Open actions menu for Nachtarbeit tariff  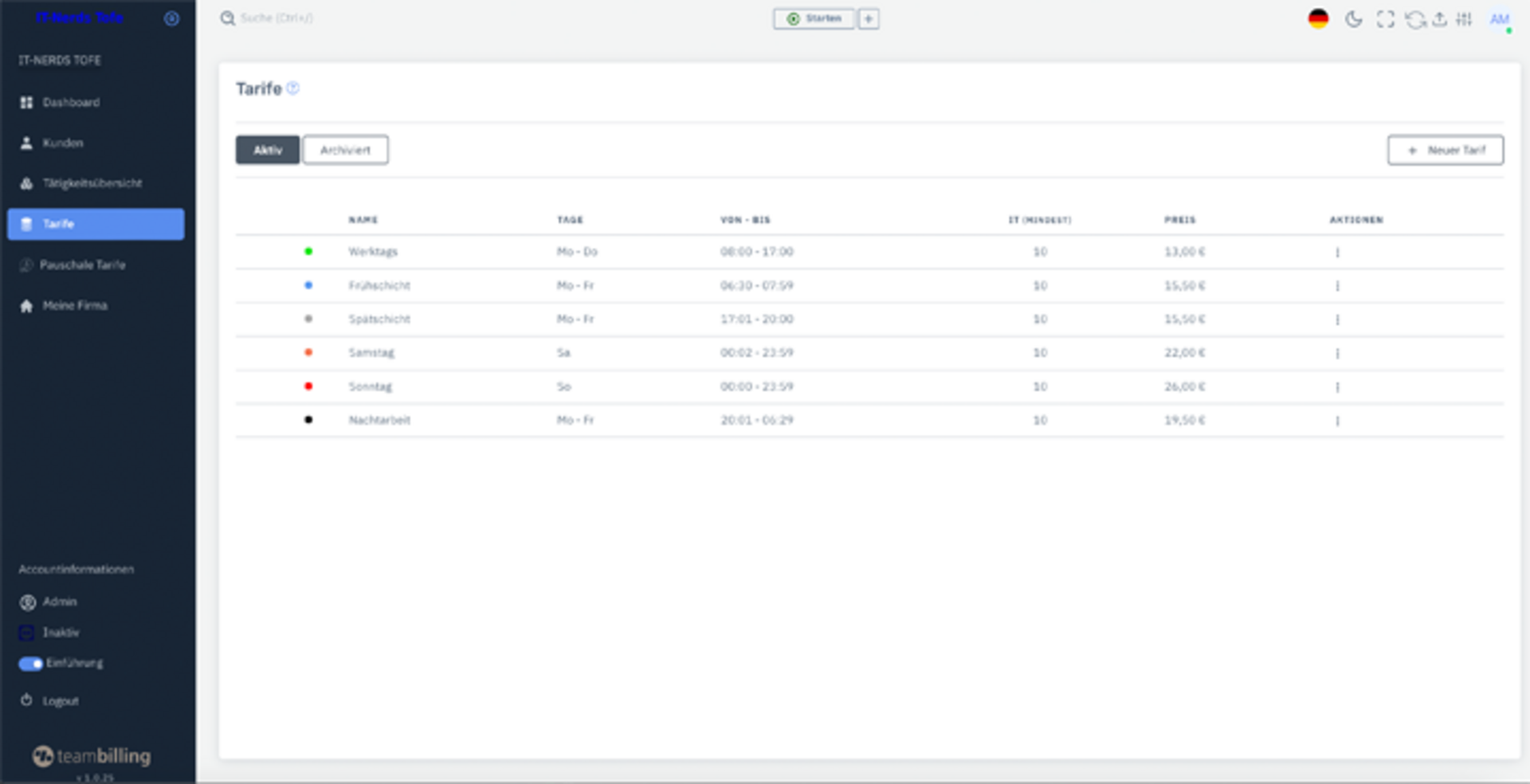click(x=1337, y=421)
